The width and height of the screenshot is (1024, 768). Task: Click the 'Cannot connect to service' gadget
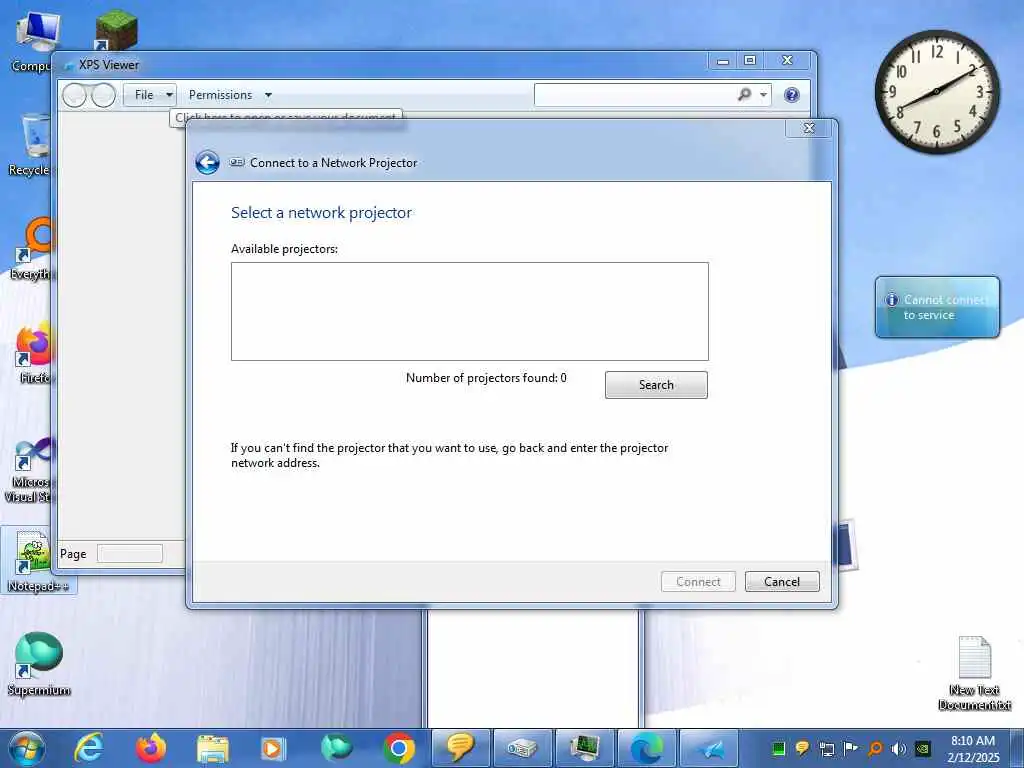coord(937,307)
